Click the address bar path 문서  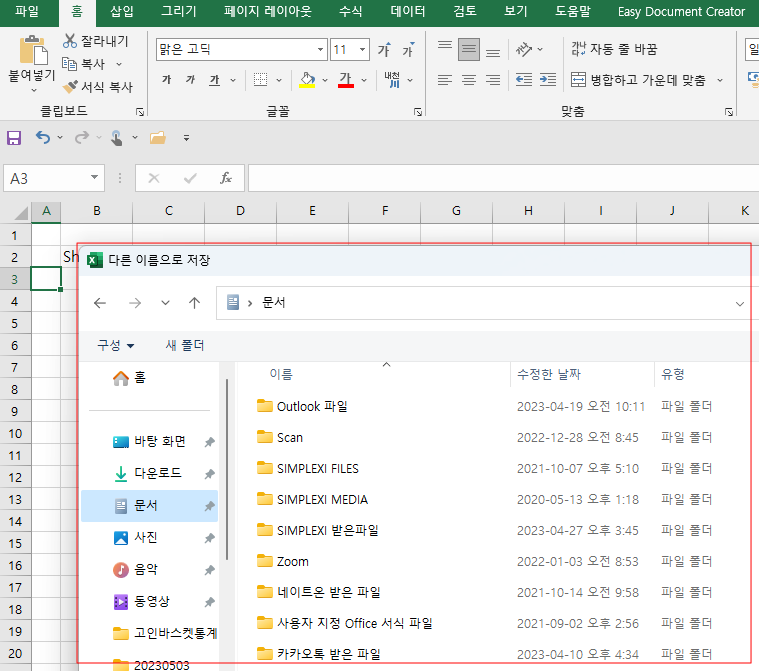pos(273,303)
